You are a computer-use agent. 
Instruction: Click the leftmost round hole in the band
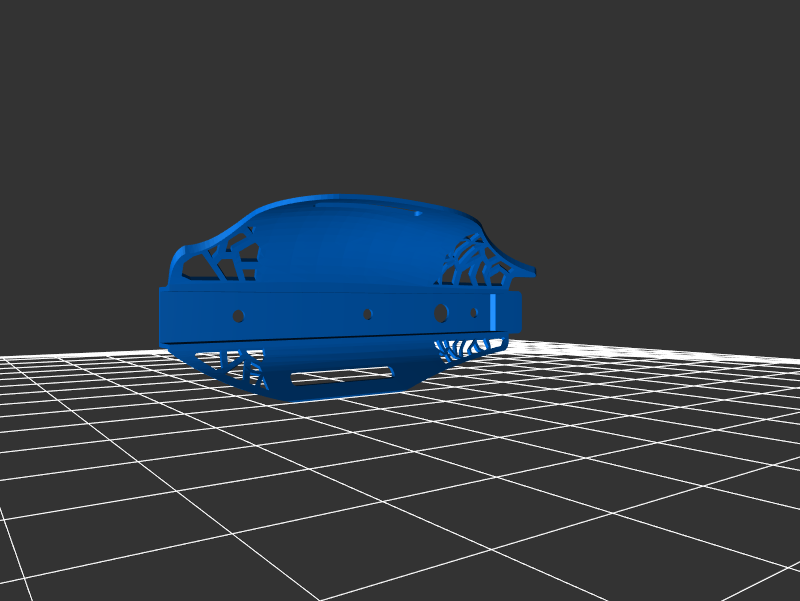point(238,316)
